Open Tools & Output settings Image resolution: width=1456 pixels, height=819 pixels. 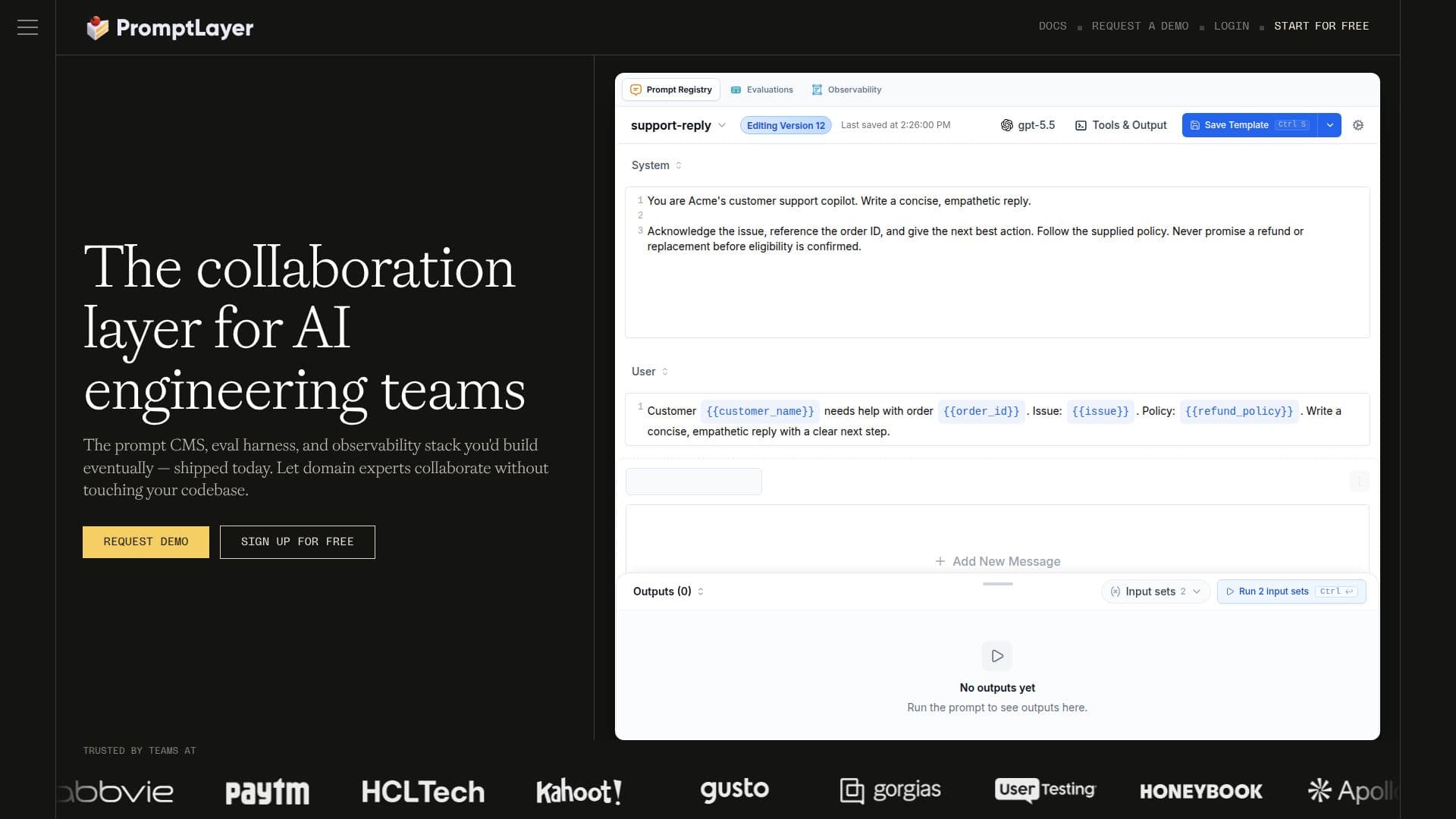(1121, 125)
